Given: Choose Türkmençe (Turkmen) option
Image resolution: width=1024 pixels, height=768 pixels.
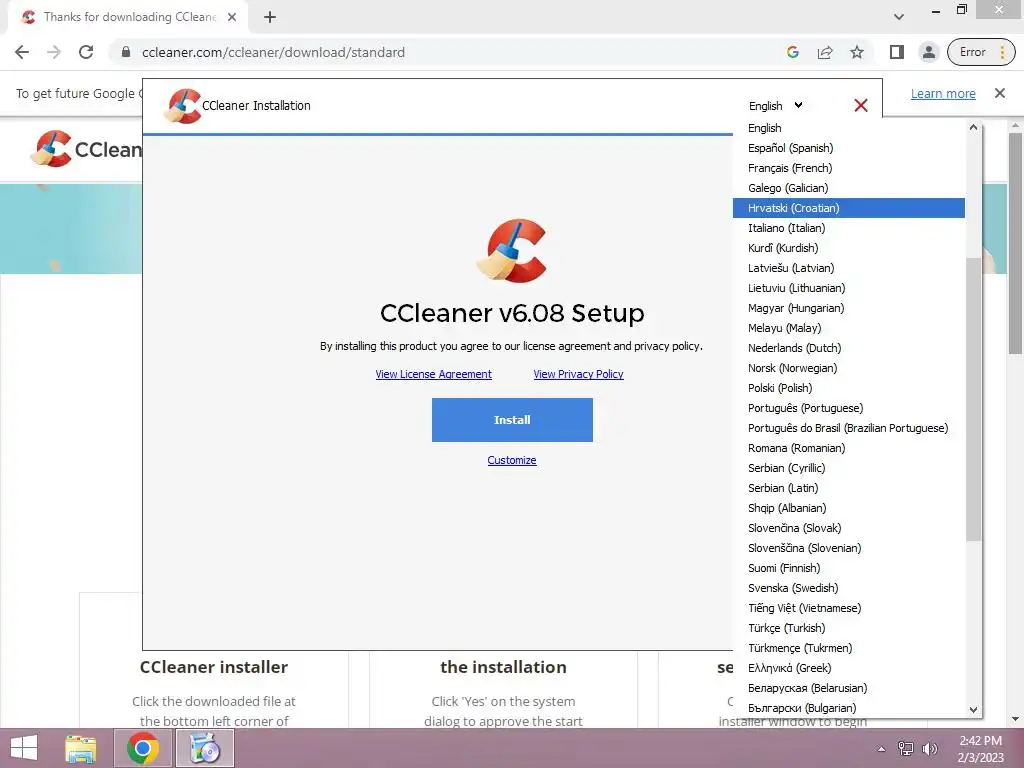Looking at the screenshot, I should point(848,648).
